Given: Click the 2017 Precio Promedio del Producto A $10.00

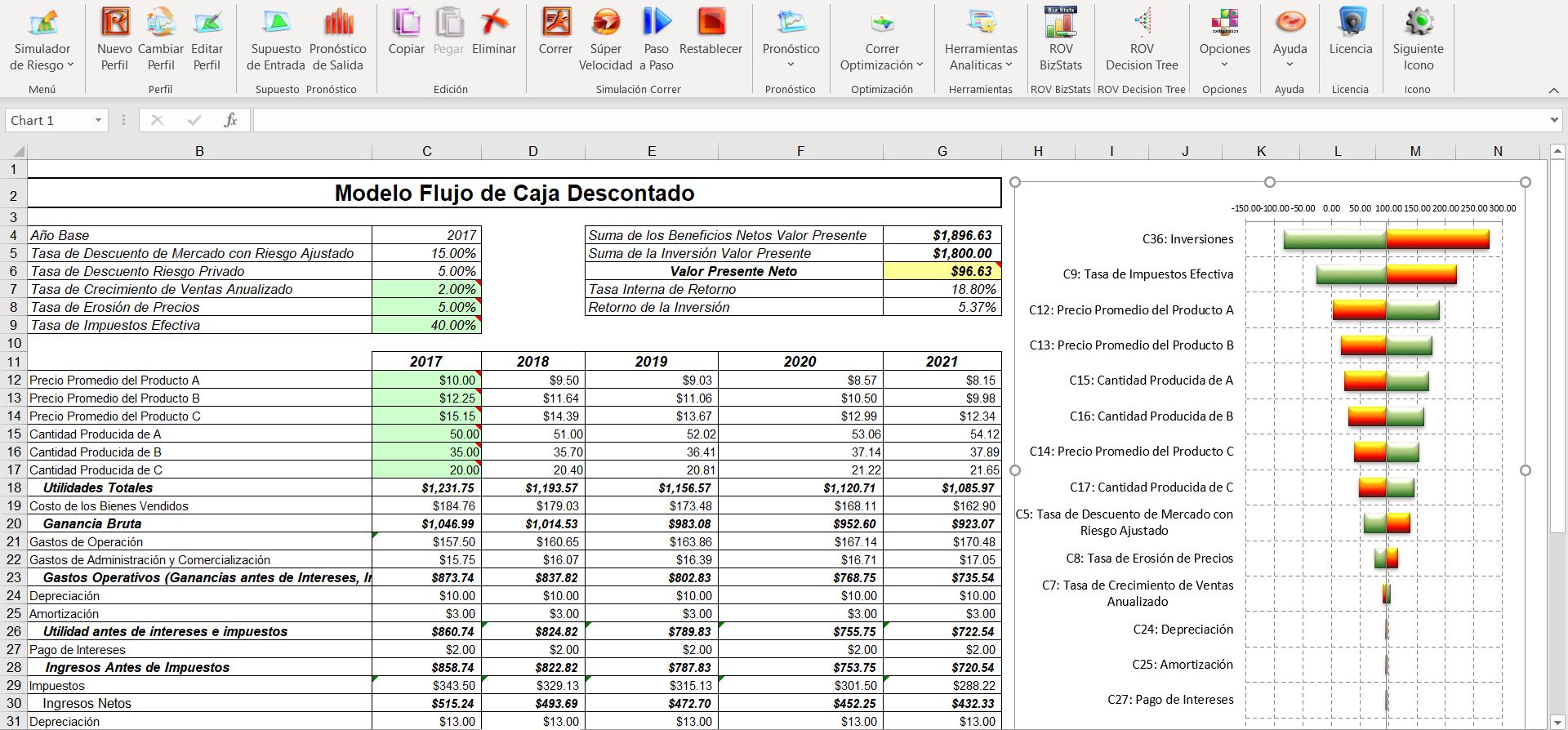Looking at the screenshot, I should click(426, 380).
